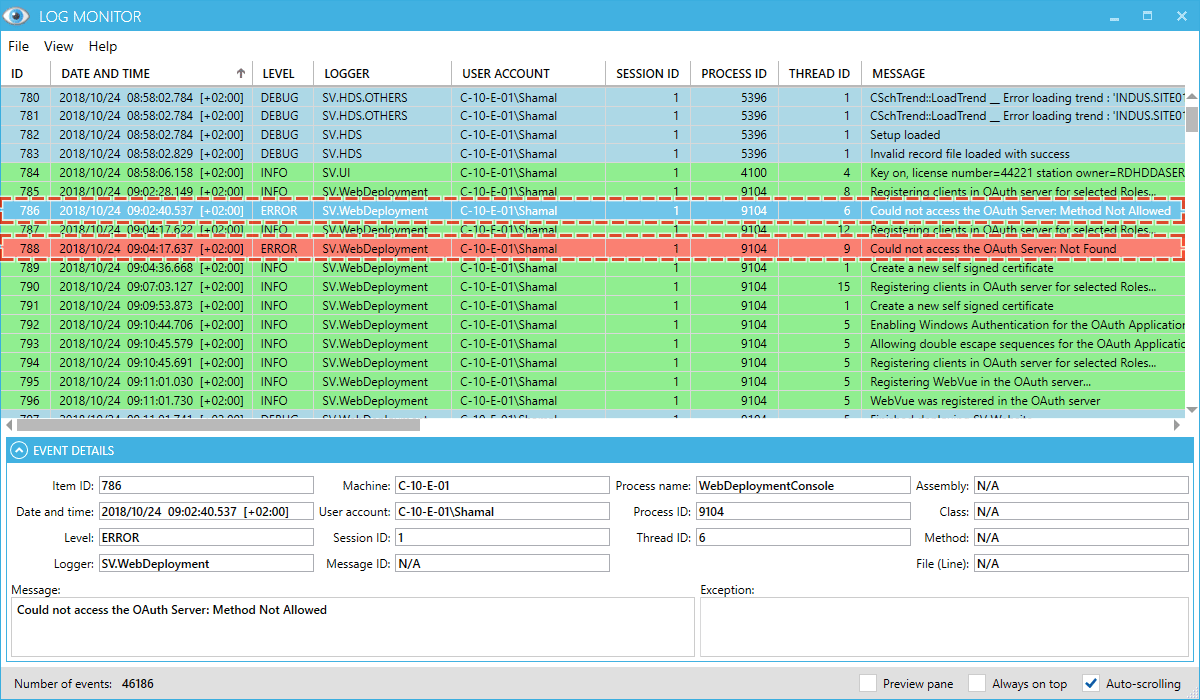Disable the Auto-scrolling checkbox
The image size is (1200, 700).
coord(1091,684)
